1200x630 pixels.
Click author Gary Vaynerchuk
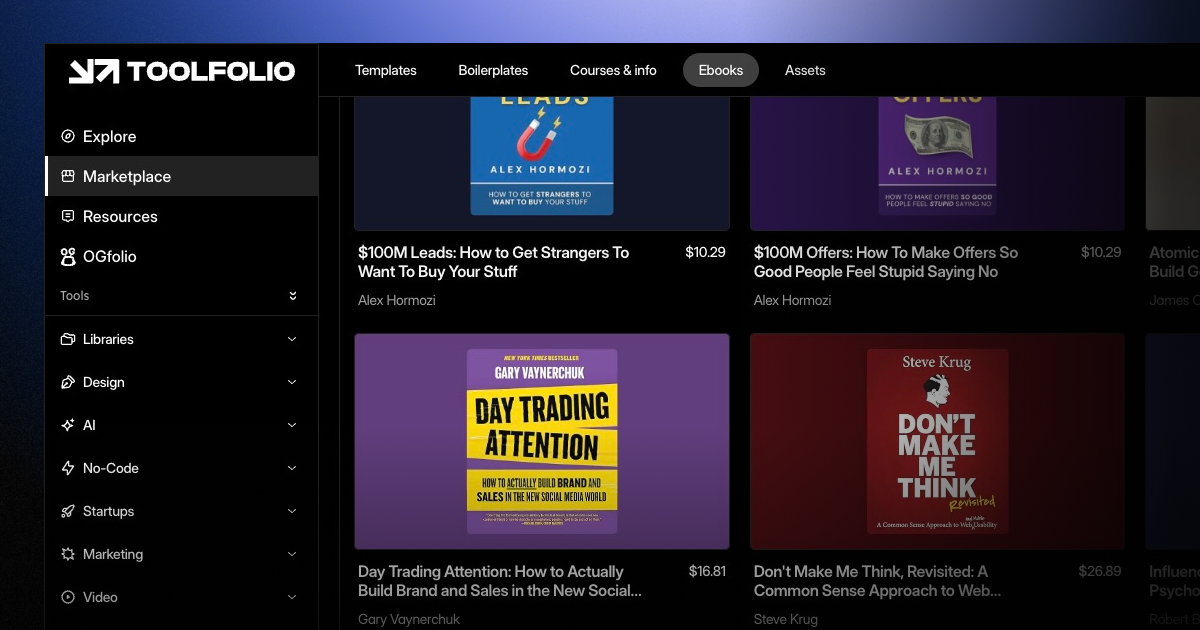pos(409,619)
